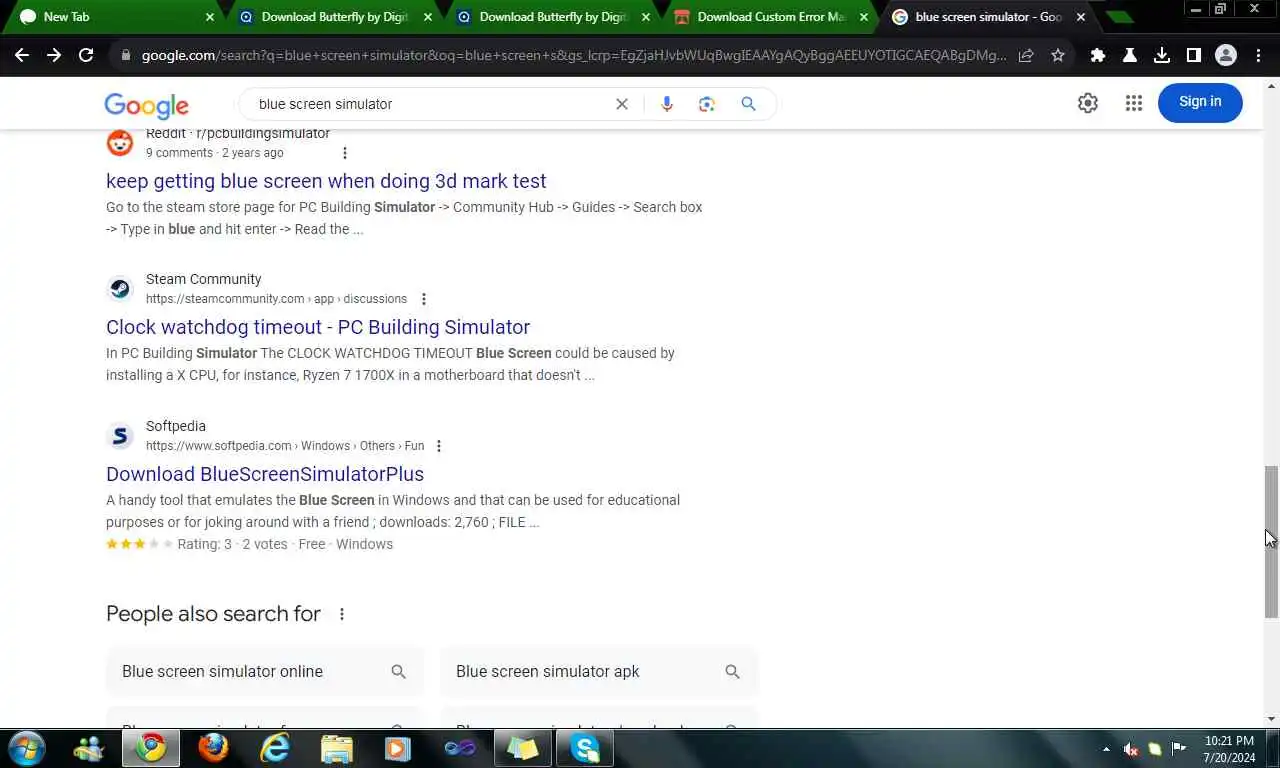Close the New Tab tab
Screen dimensions: 1280x768
pos(210,17)
